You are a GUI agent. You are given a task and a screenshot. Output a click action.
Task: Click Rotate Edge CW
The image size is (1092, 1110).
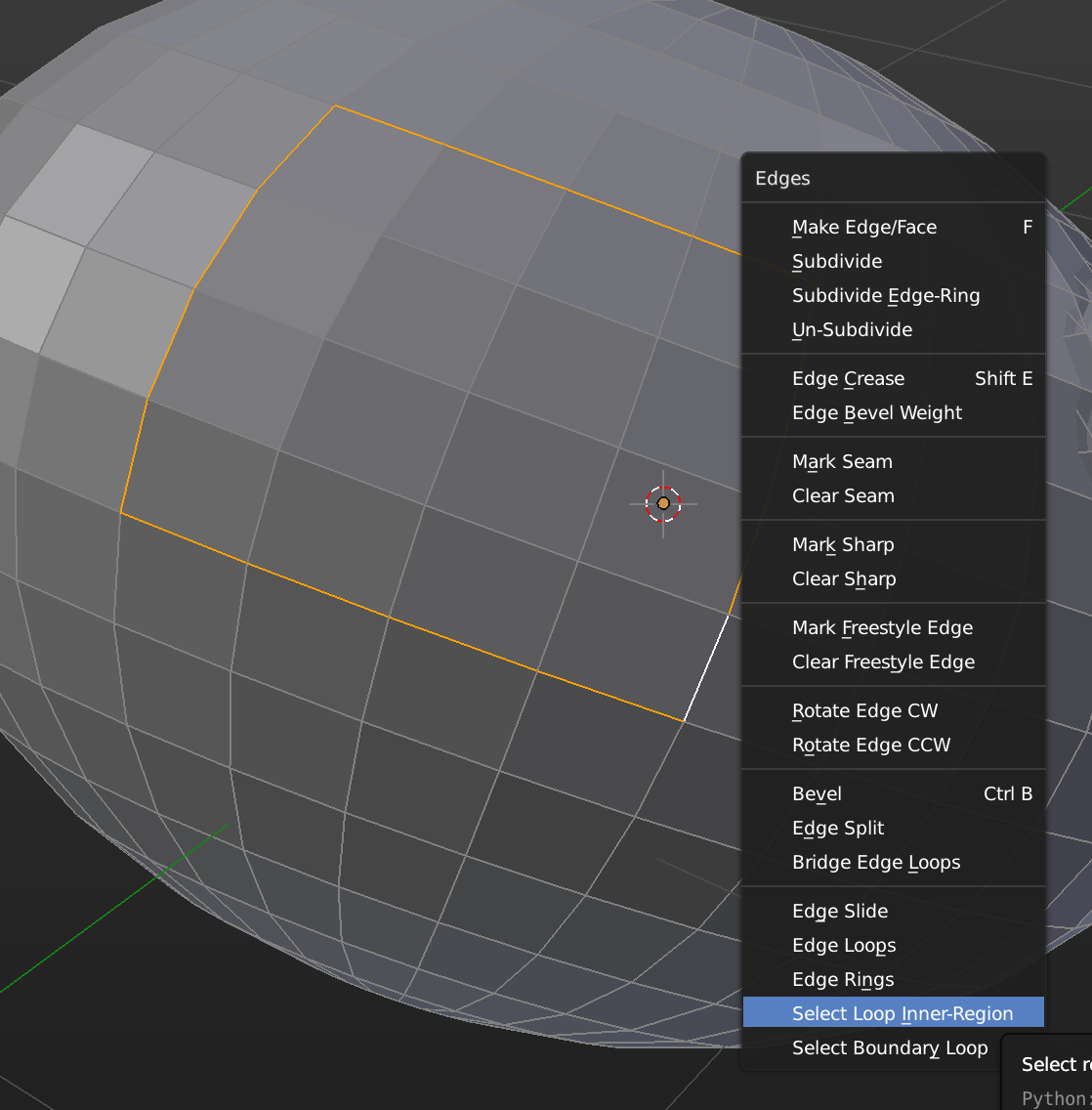click(x=893, y=710)
